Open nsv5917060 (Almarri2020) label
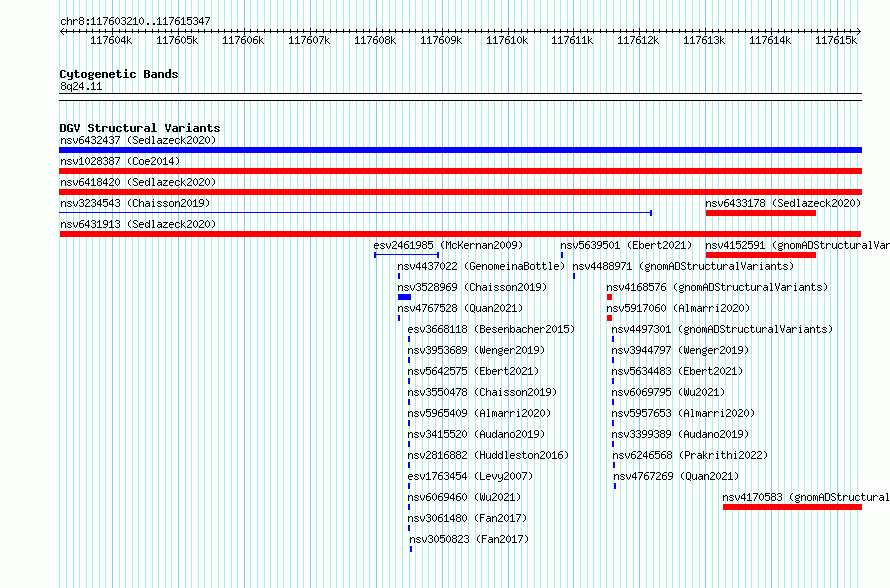Viewport: 890px width, 588px height. coord(678,308)
